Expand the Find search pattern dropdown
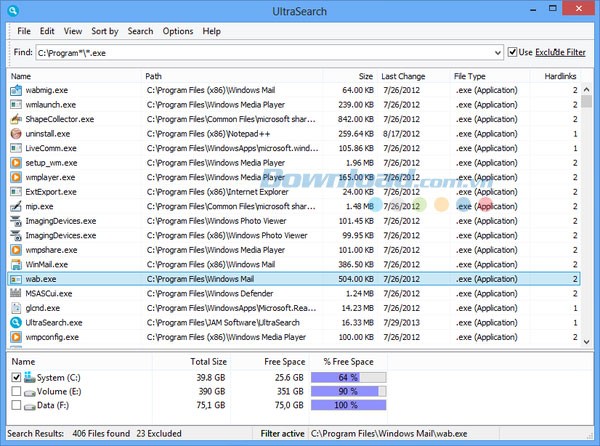The image size is (600, 446). pyautogui.click(x=497, y=52)
